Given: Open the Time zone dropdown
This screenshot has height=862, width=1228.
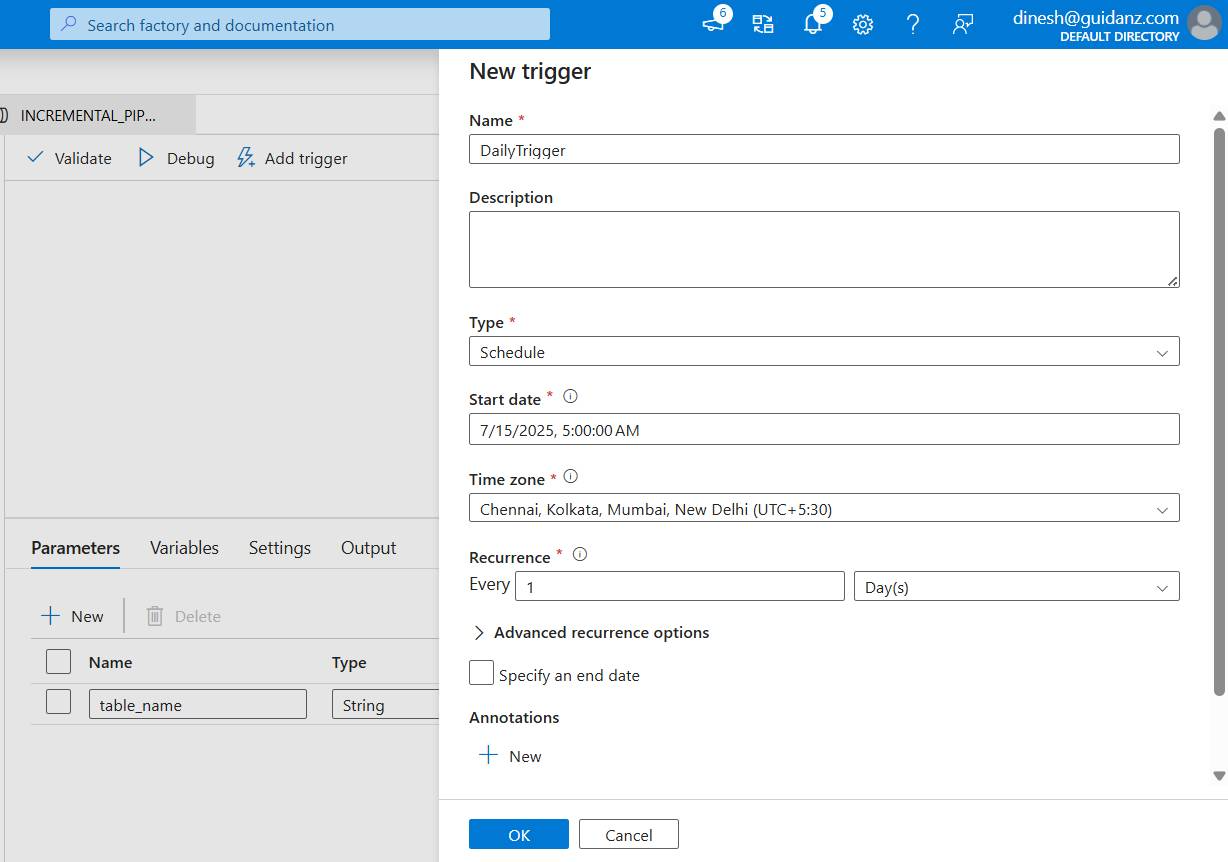Looking at the screenshot, I should [824, 508].
